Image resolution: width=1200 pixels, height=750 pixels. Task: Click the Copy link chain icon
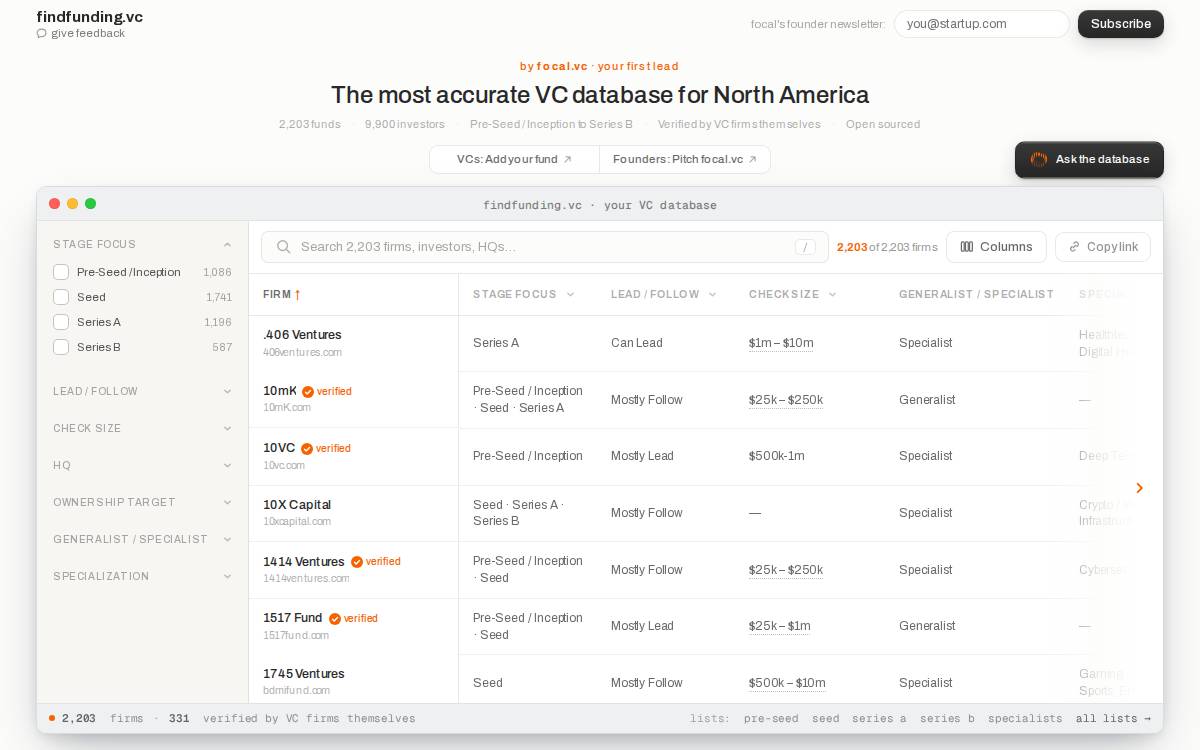1074,247
